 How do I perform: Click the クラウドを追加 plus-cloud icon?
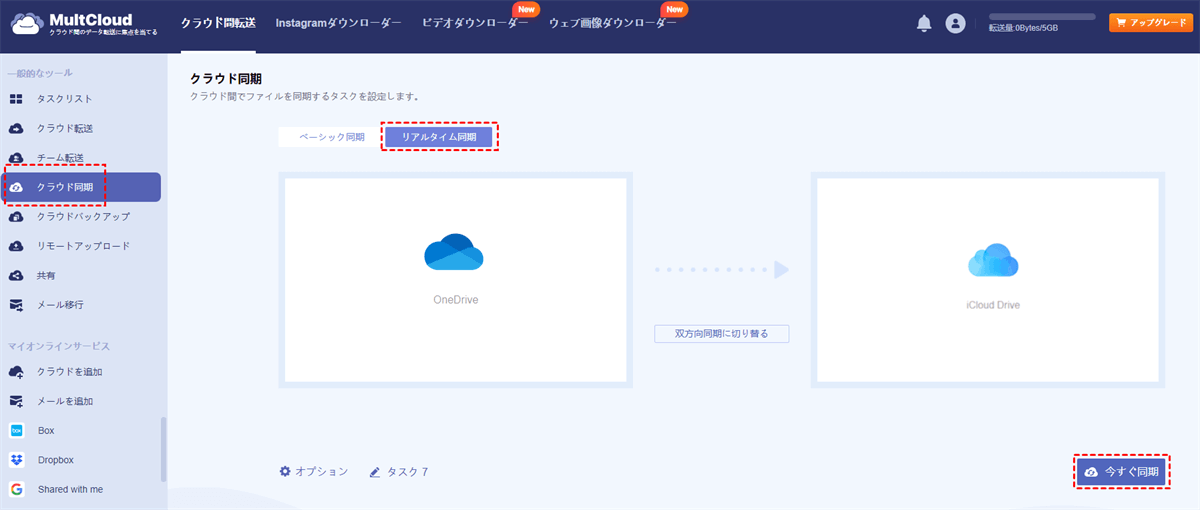pyautogui.click(x=16, y=372)
